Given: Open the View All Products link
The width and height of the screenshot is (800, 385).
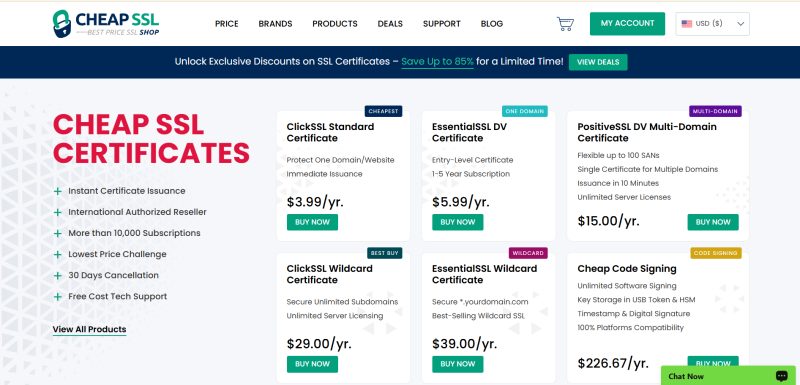Looking at the screenshot, I should coord(89,329).
